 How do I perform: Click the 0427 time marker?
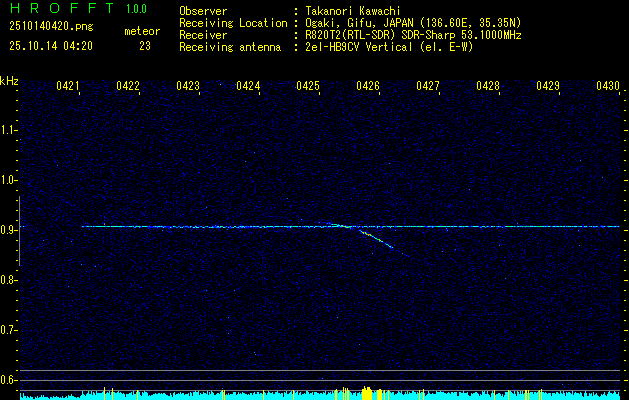(x=428, y=86)
